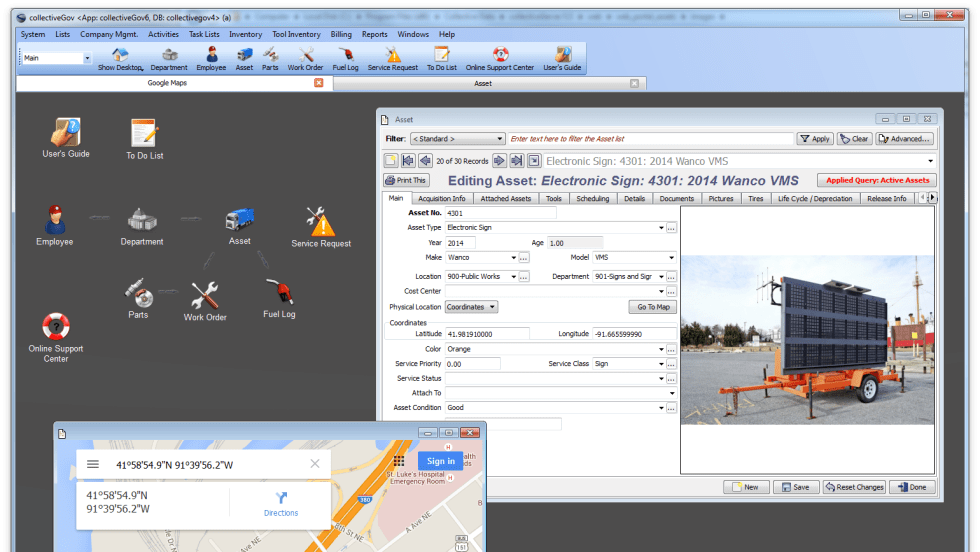Switch to the Life Cycle / Depreciation tab
This screenshot has height=552, width=980.
815,199
